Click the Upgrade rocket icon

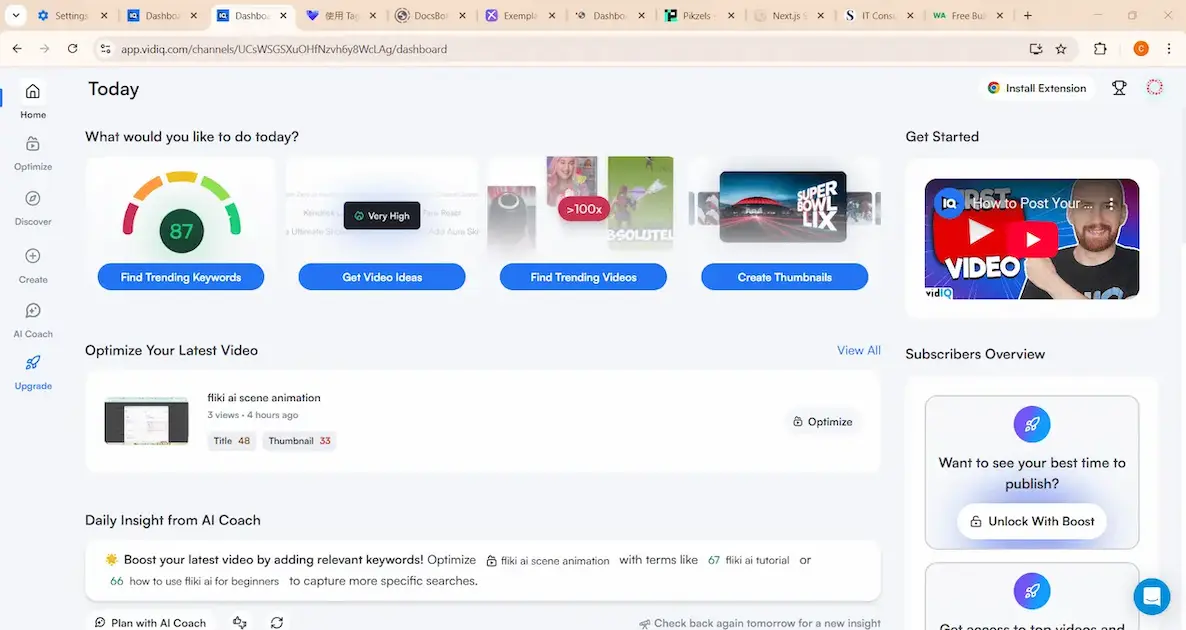point(33,363)
